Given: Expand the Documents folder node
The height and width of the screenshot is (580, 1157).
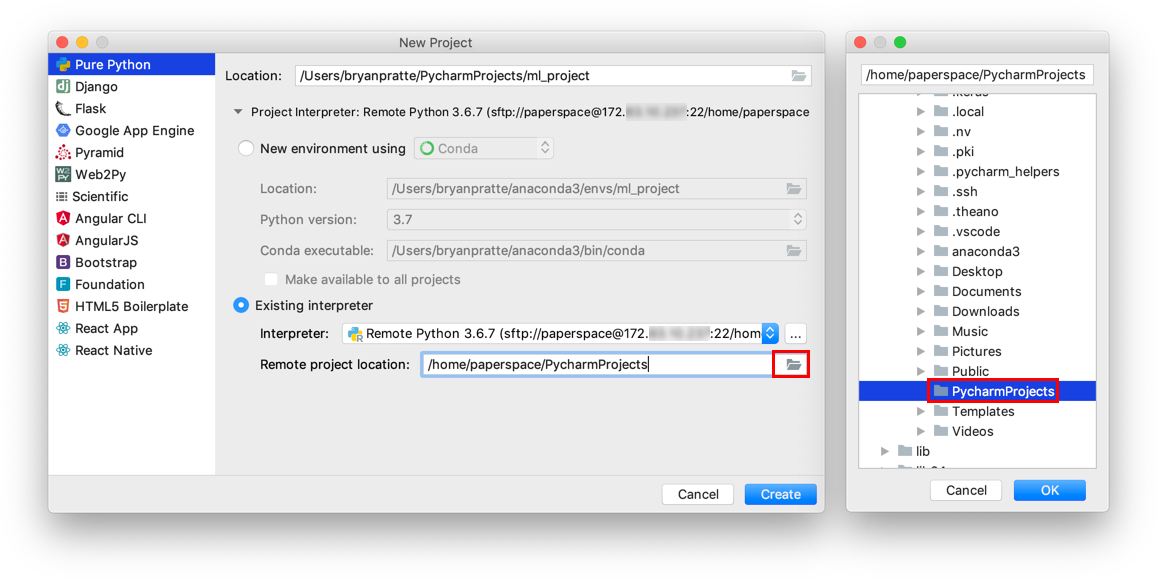Looking at the screenshot, I should [x=921, y=292].
